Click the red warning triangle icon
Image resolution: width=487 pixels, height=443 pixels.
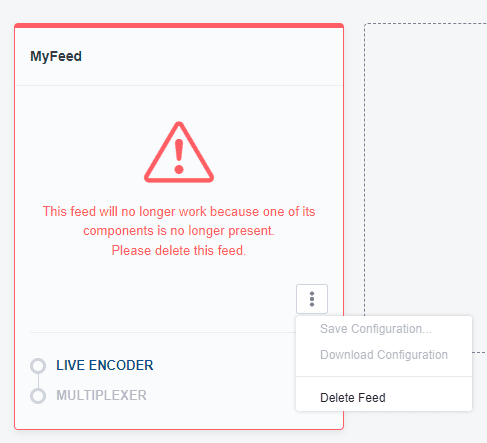pyautogui.click(x=179, y=152)
